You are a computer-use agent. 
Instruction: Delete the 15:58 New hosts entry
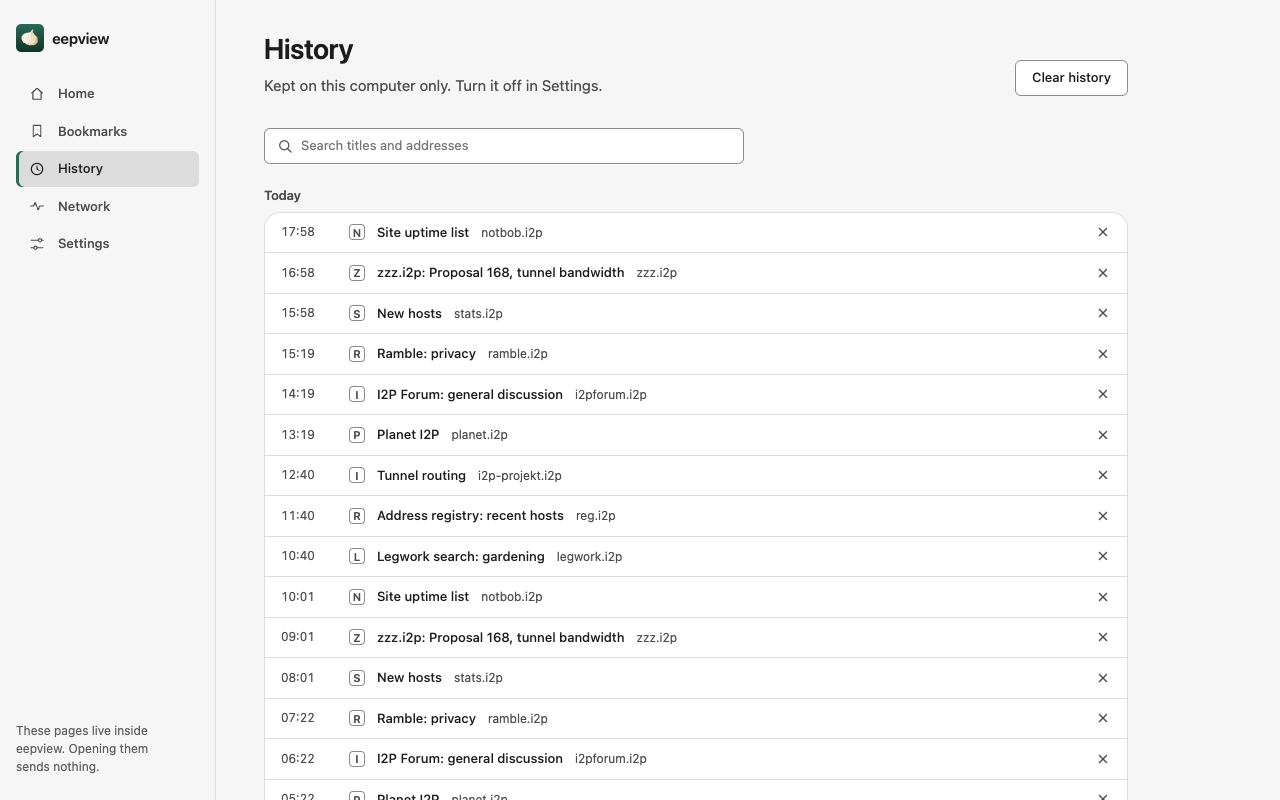1103,313
